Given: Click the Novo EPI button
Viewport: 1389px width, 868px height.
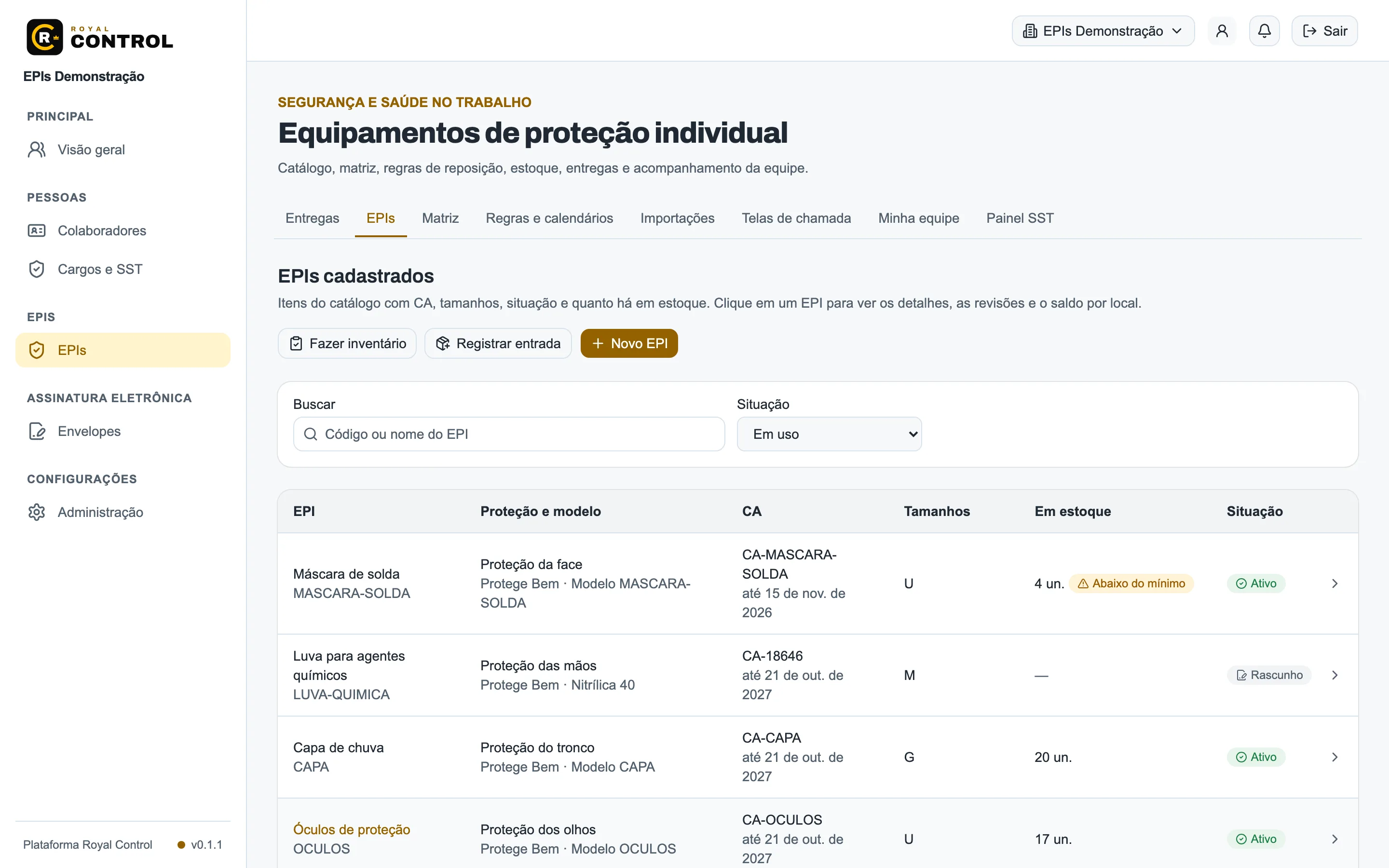Looking at the screenshot, I should point(629,343).
